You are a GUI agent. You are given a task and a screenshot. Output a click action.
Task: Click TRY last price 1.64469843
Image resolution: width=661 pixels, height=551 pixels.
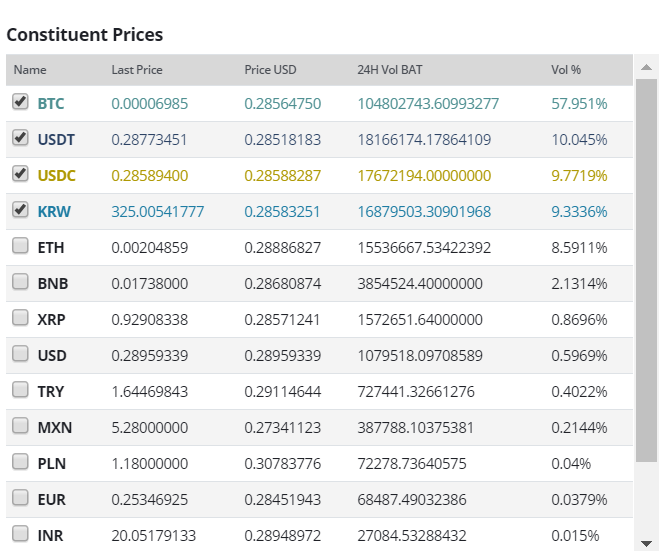[x=150, y=392]
